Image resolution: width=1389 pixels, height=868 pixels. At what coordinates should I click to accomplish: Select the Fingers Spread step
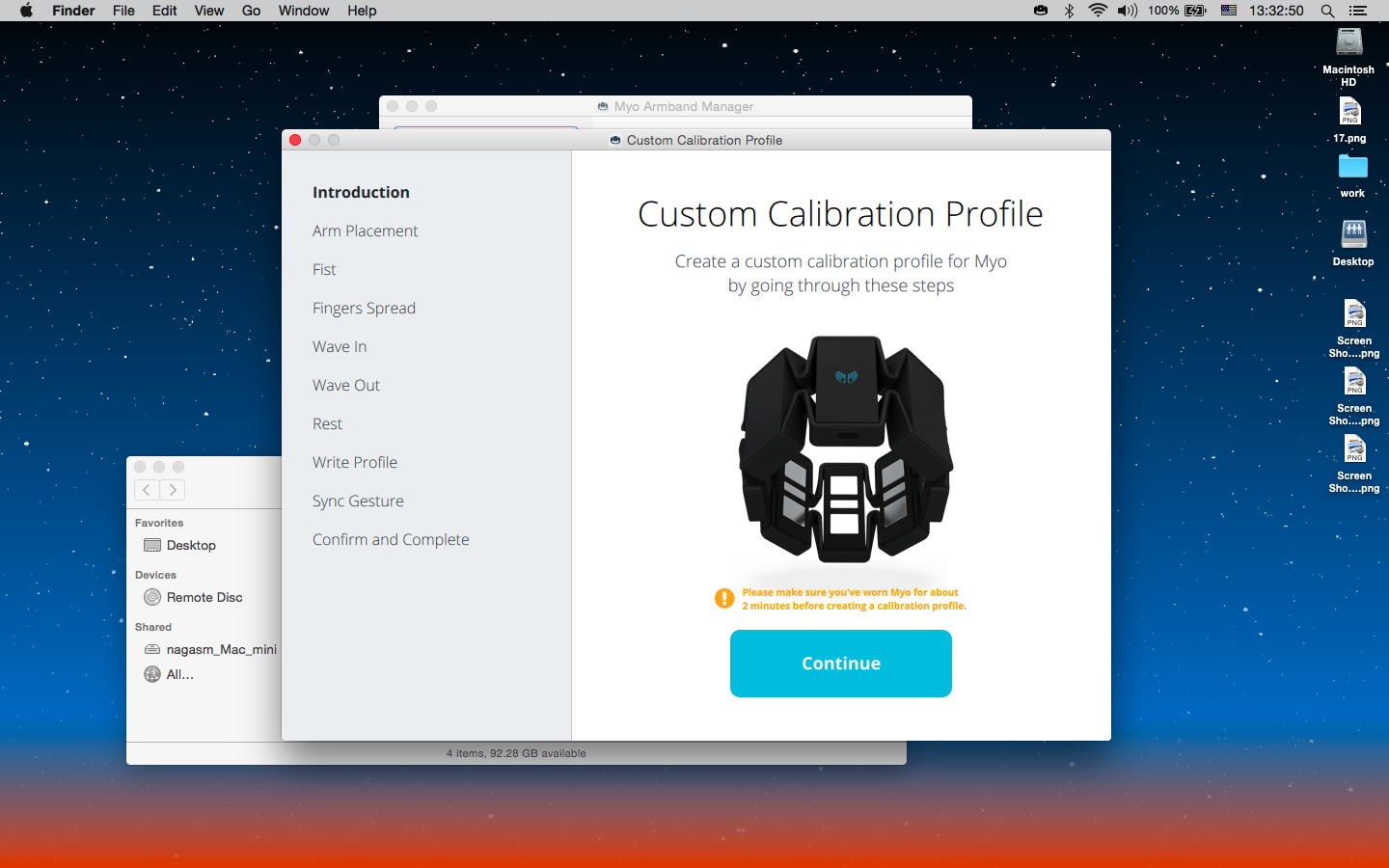click(364, 308)
